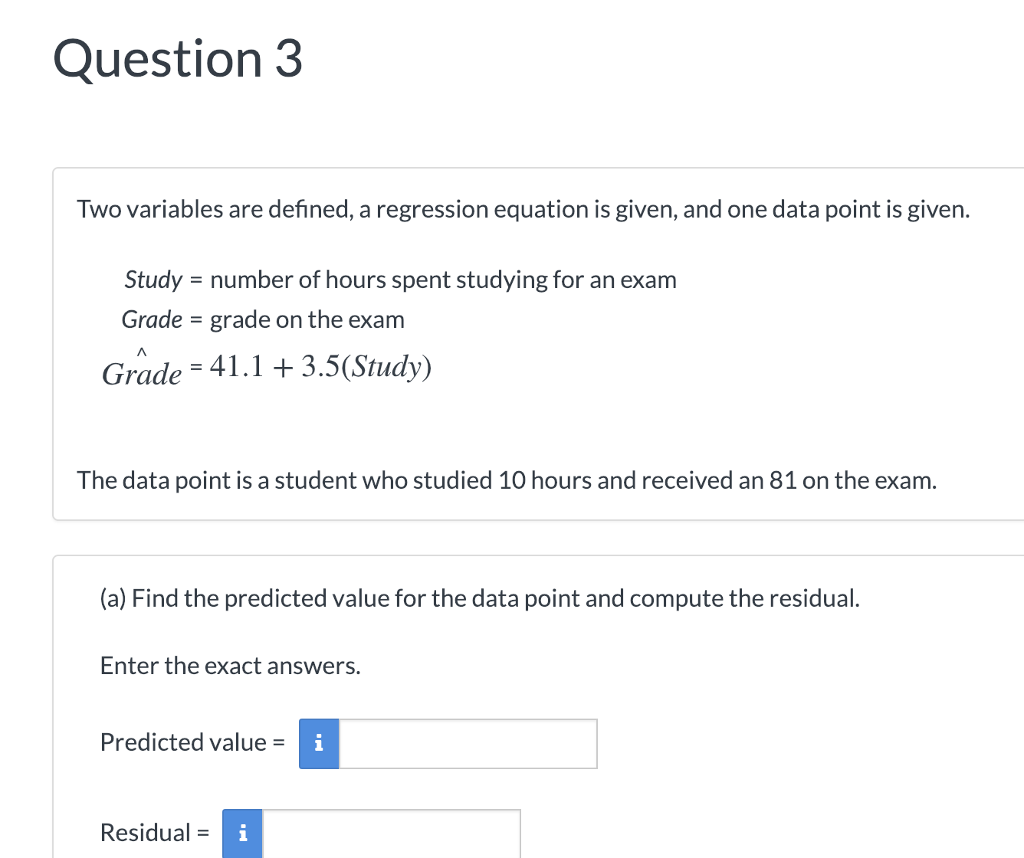Click the 'Two variables are defined' sentence
1024x858 pixels.
click(523, 210)
